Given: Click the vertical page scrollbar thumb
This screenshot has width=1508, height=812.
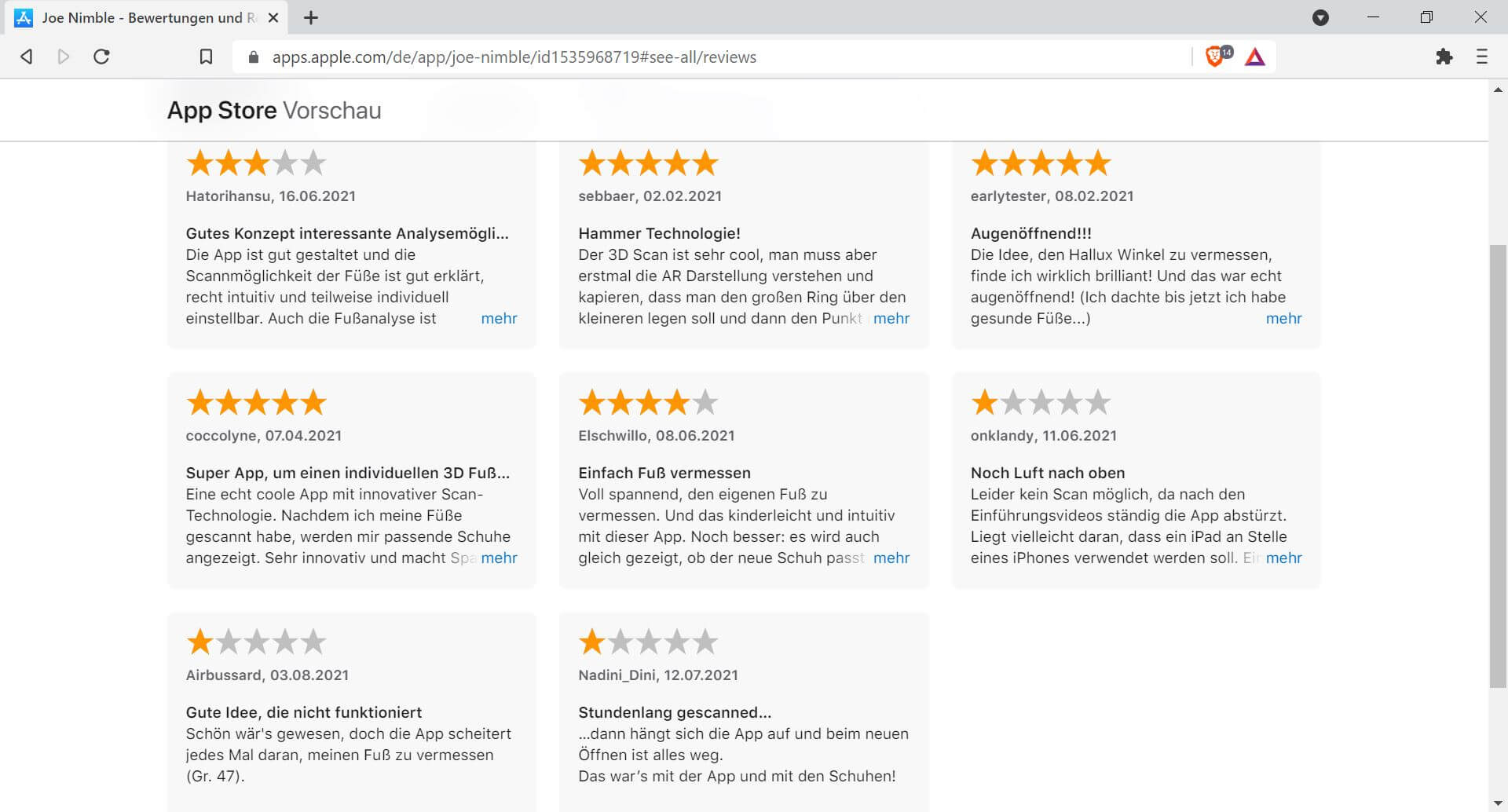Looking at the screenshot, I should (x=1498, y=466).
